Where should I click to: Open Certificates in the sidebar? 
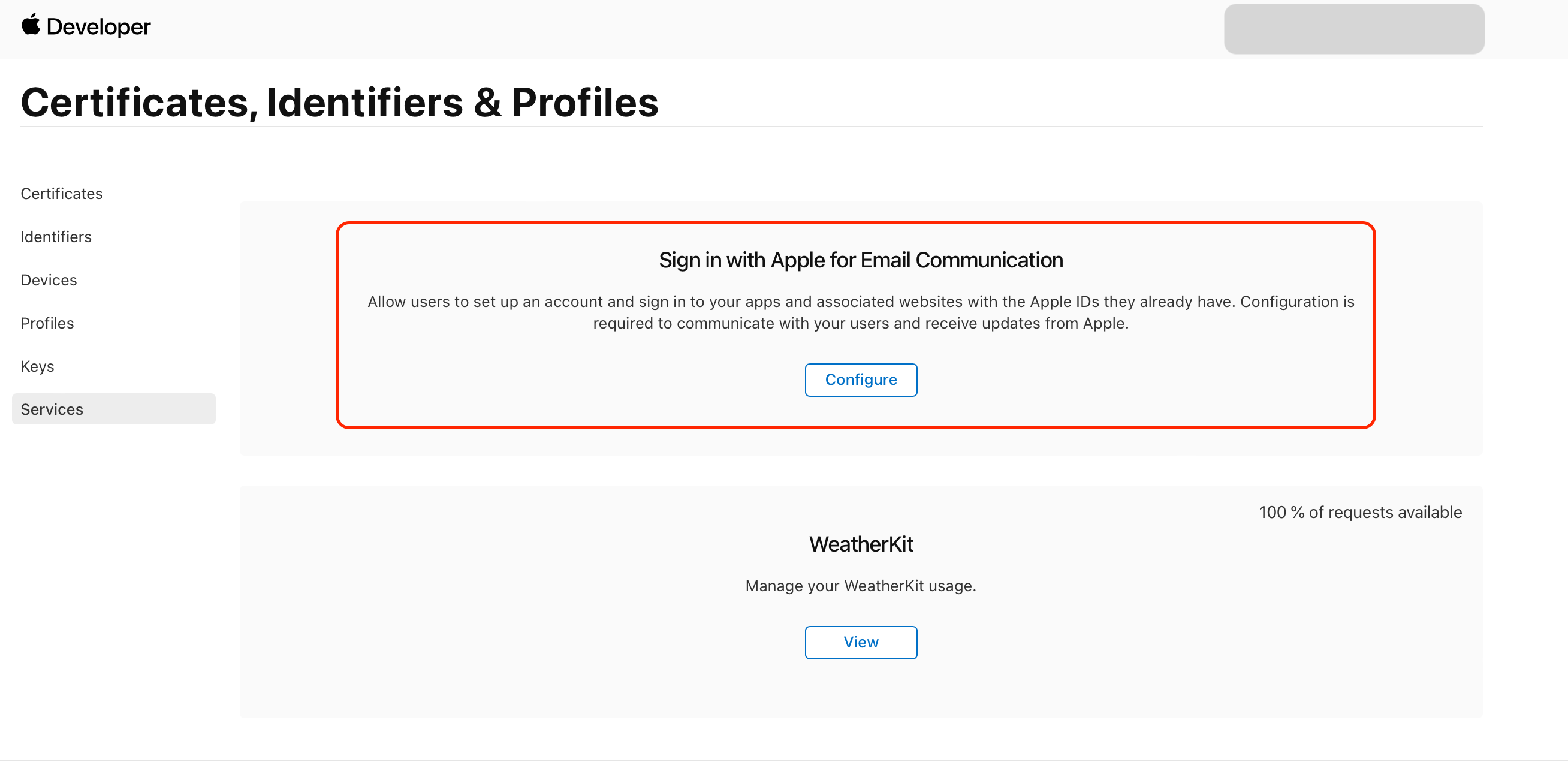click(x=62, y=194)
